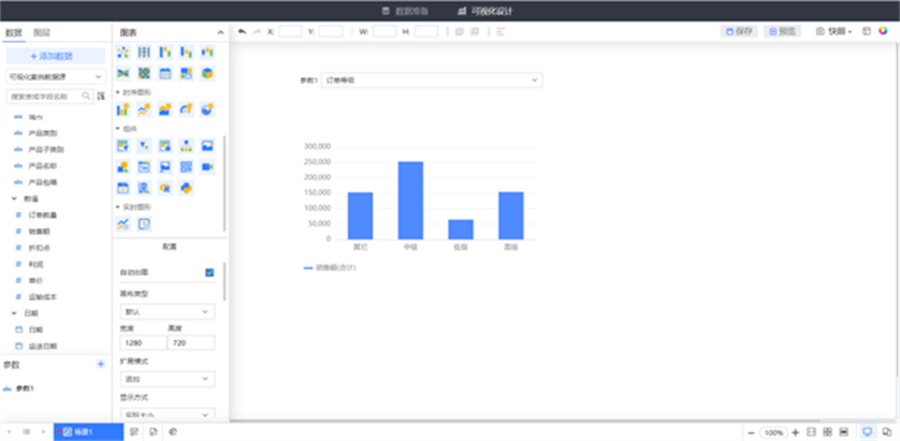Click the canvas 宽度 input field
Viewport: 900px width, 441px height.
(x=141, y=343)
